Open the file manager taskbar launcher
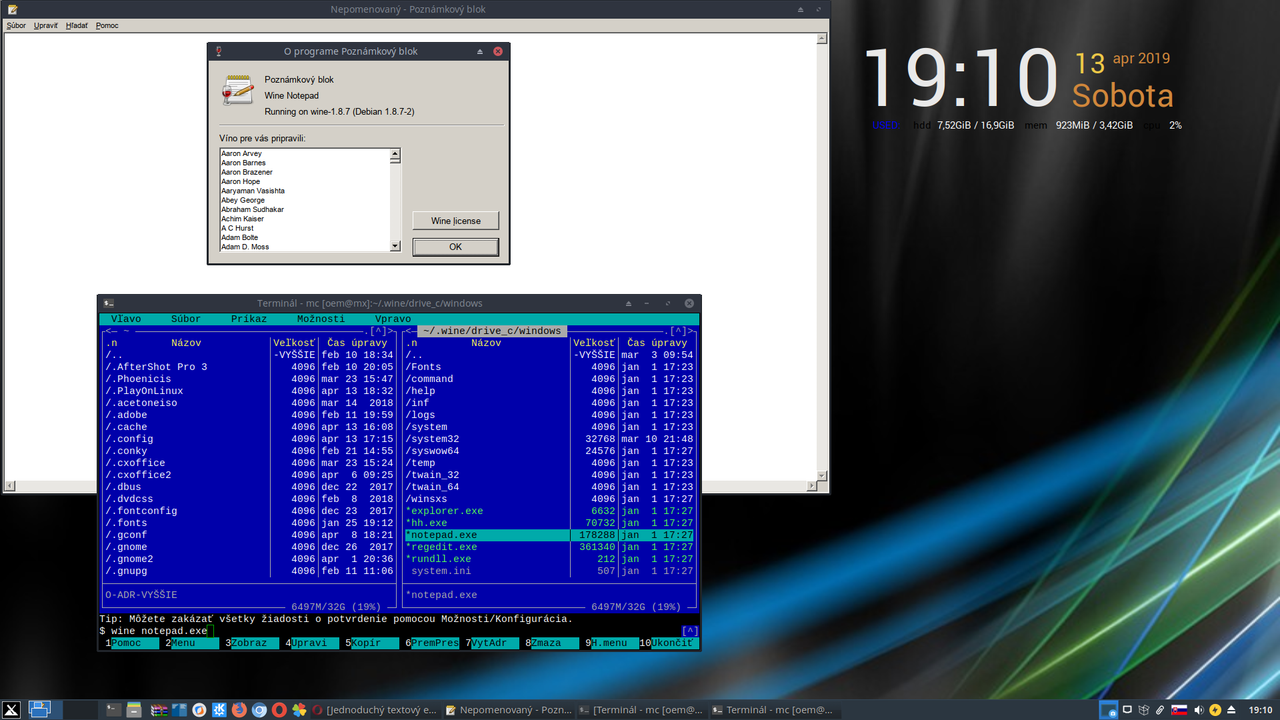The width and height of the screenshot is (1280, 720). tap(133, 710)
